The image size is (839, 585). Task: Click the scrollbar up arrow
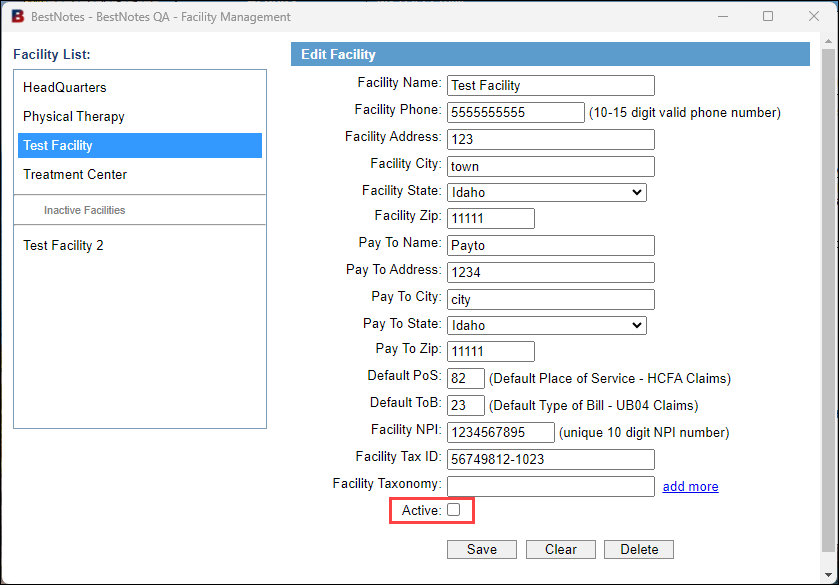point(828,41)
